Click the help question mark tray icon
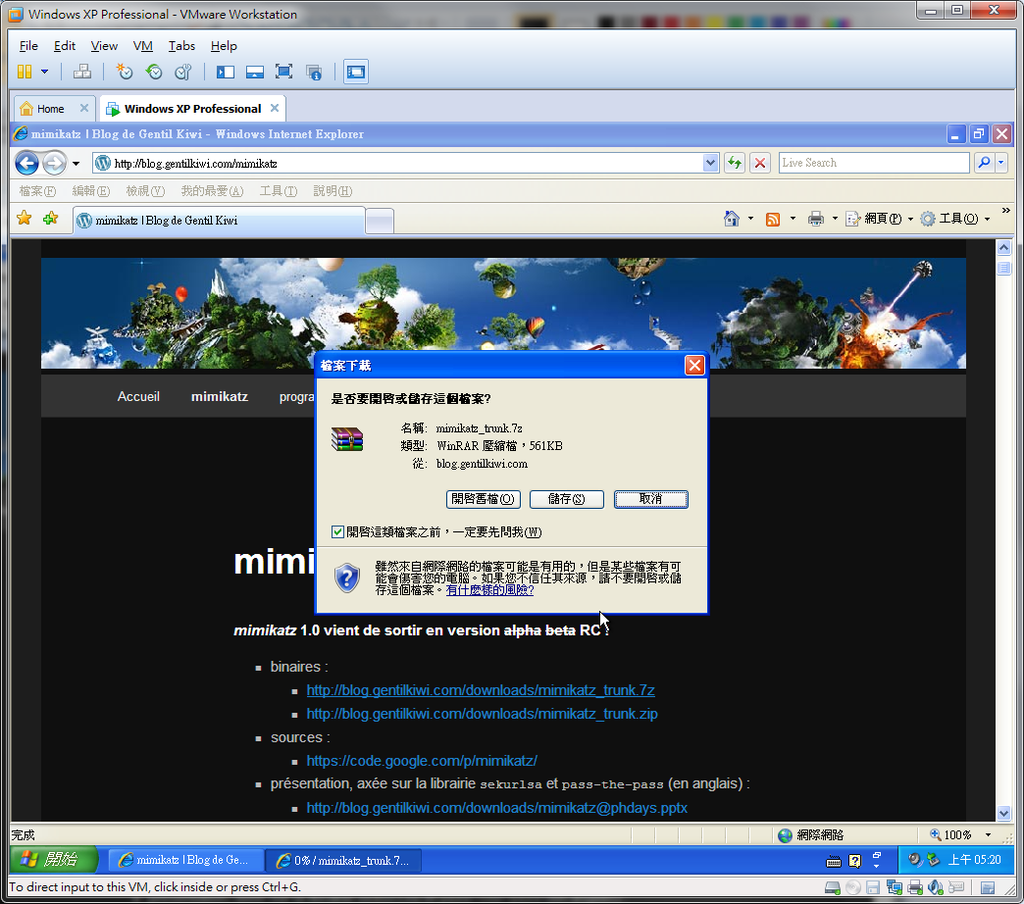The width and height of the screenshot is (1024, 904). [x=854, y=861]
